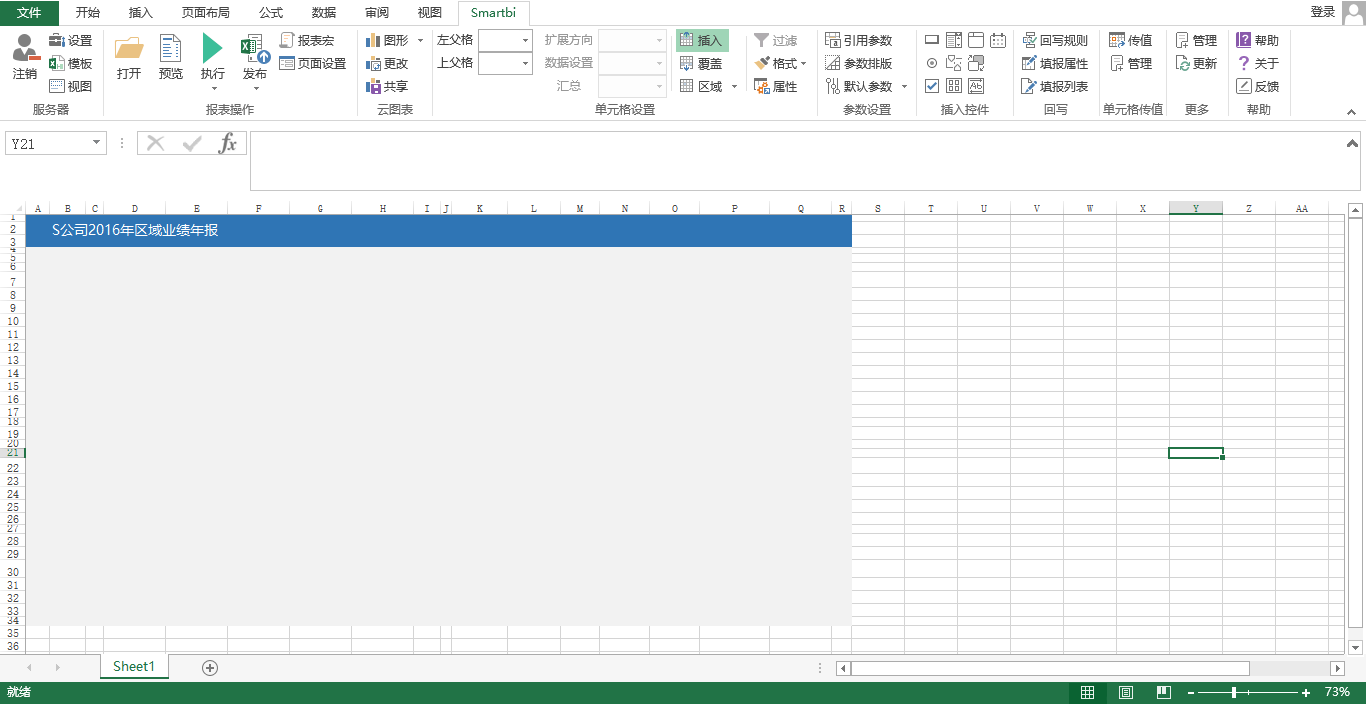Screen dimensions: 1366x704
Task: Click the 覆盖 overwrite icon
Action: pos(686,63)
